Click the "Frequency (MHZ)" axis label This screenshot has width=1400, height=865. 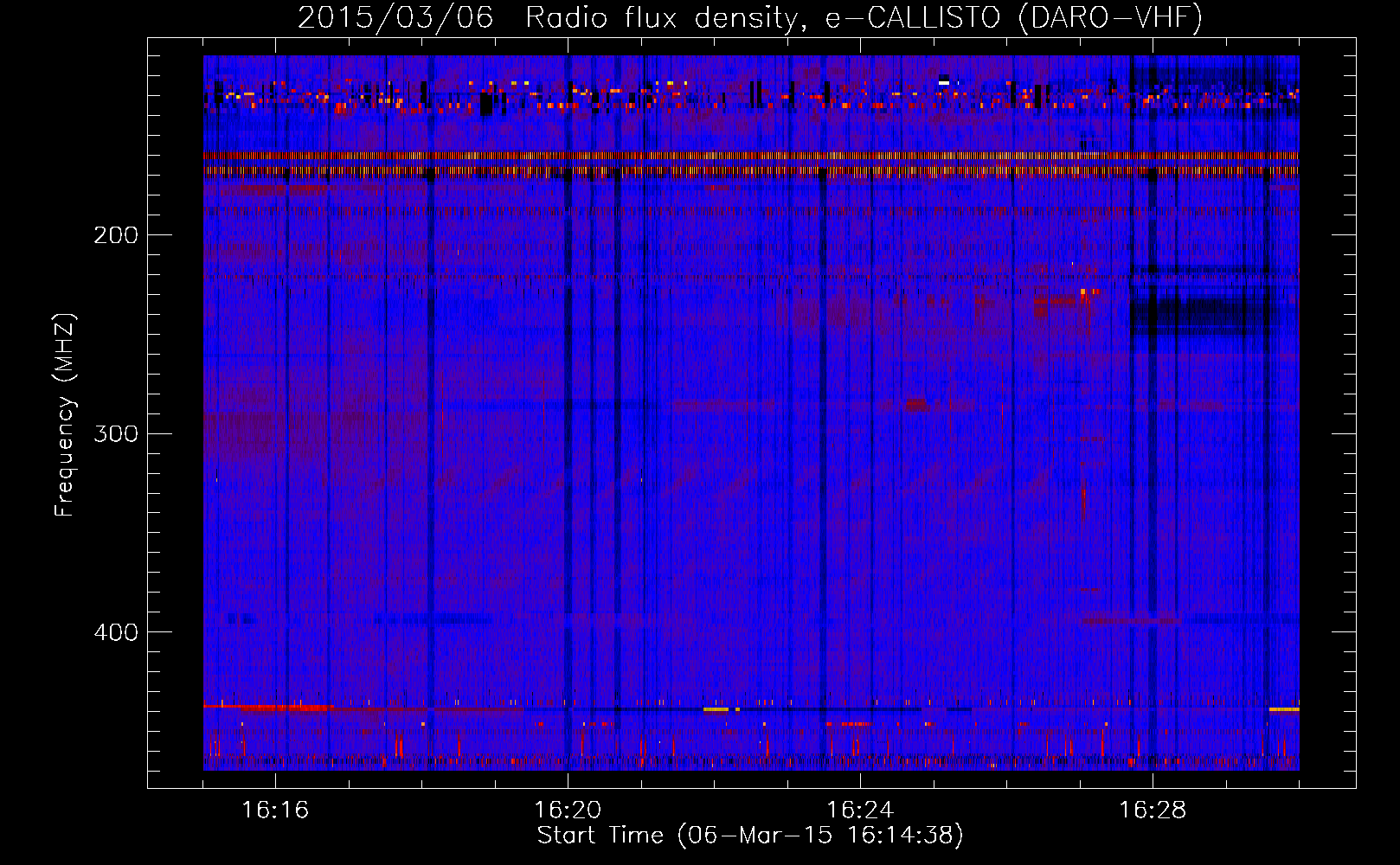(x=65, y=414)
